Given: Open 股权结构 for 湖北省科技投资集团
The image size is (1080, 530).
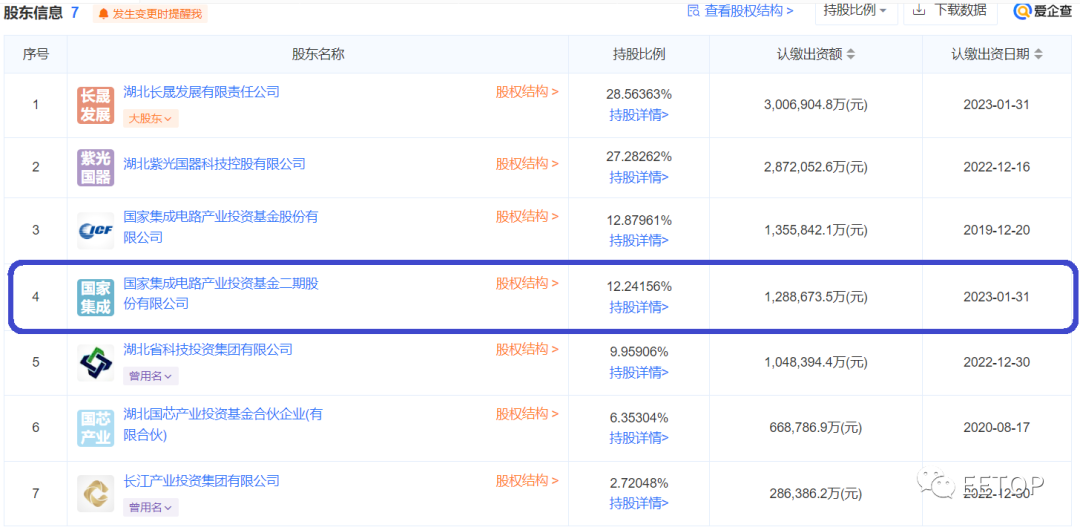Looking at the screenshot, I should click(x=527, y=349).
